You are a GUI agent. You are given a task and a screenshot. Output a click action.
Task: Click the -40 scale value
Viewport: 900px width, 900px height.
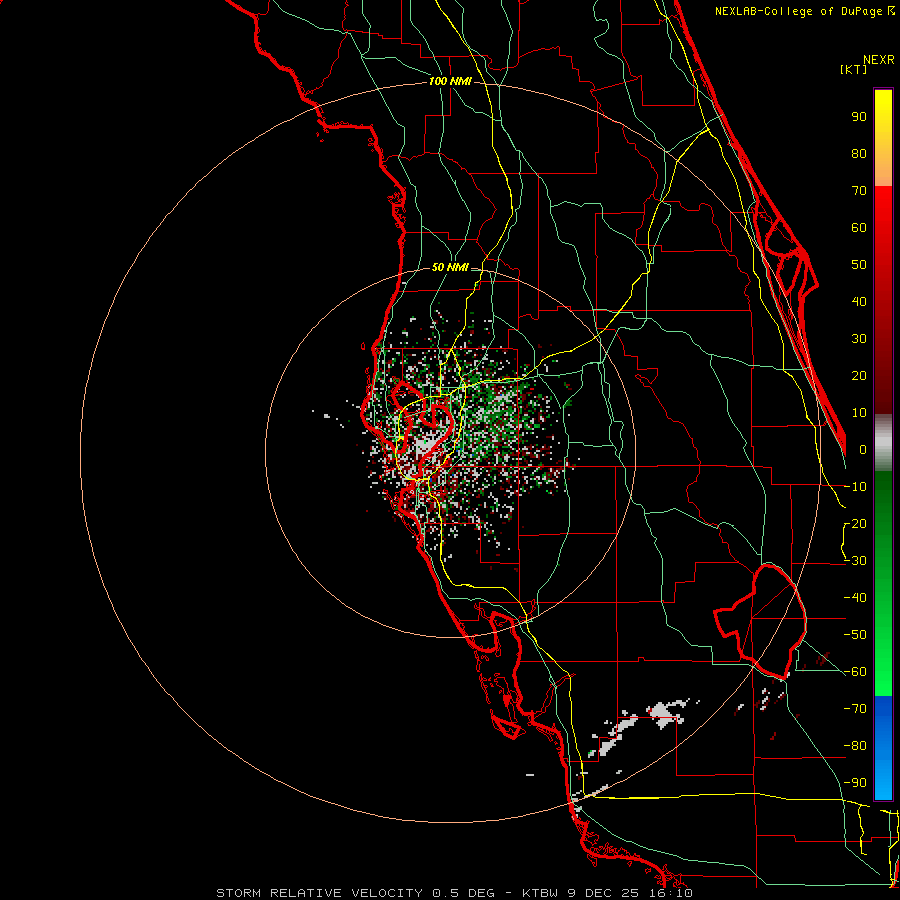[855, 598]
